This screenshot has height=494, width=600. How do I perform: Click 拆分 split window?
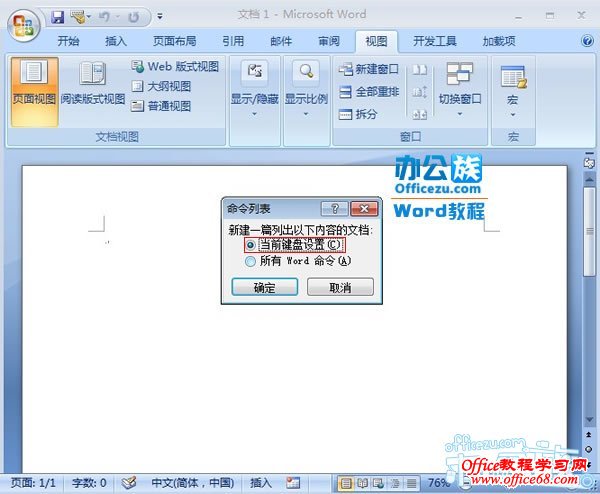[358, 114]
